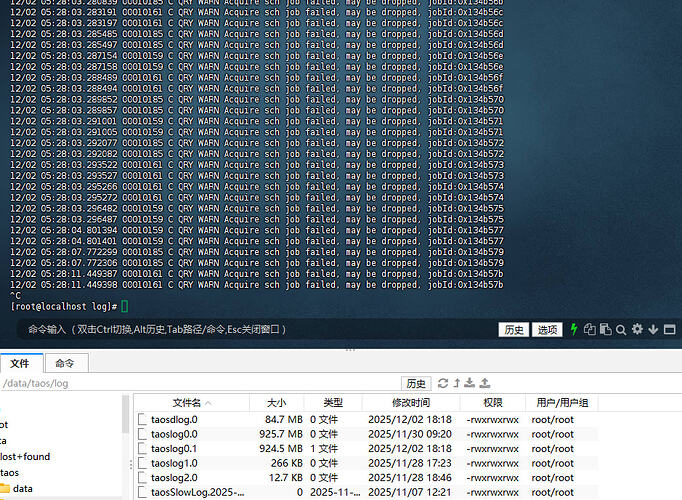The width and height of the screenshot is (682, 500).
Task: Open the file path 历史 dropdown
Action: click(416, 383)
